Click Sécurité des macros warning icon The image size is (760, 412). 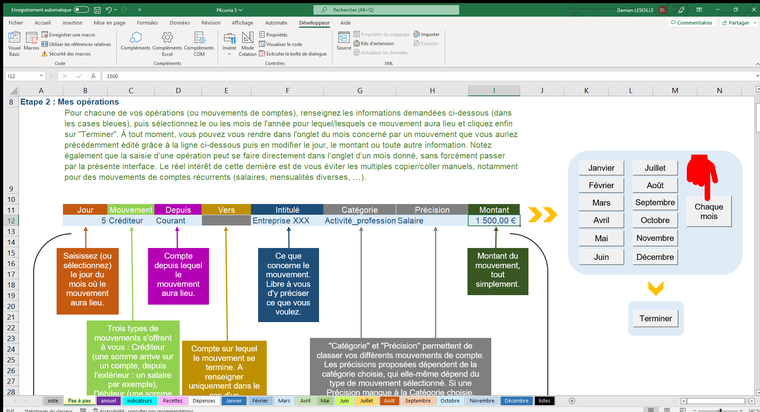tap(47, 52)
